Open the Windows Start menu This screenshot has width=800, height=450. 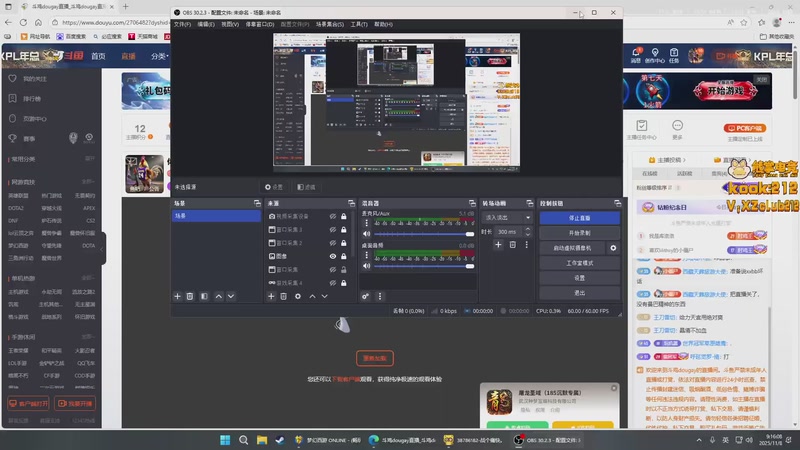[x=225, y=440]
